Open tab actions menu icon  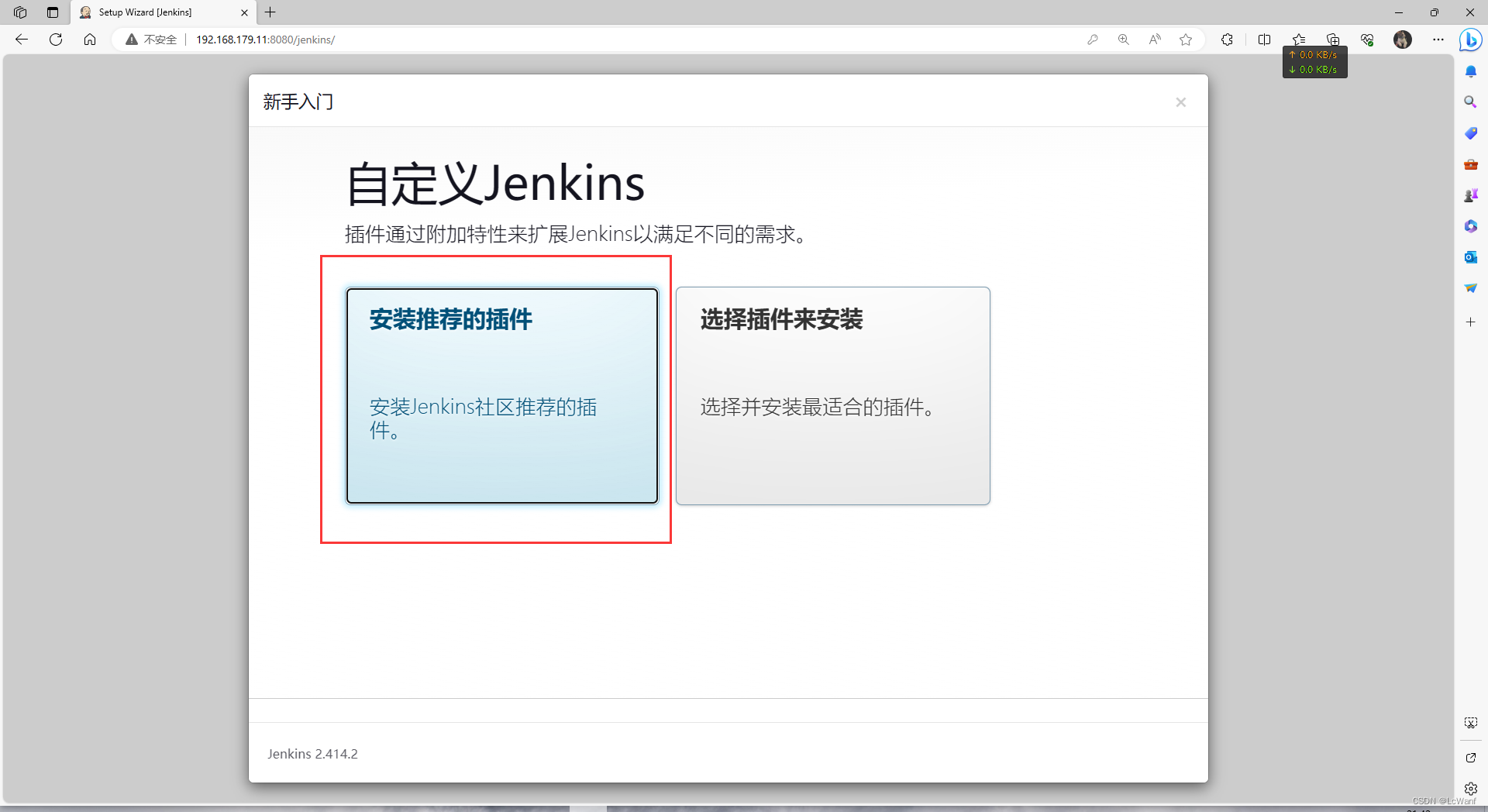click(53, 12)
